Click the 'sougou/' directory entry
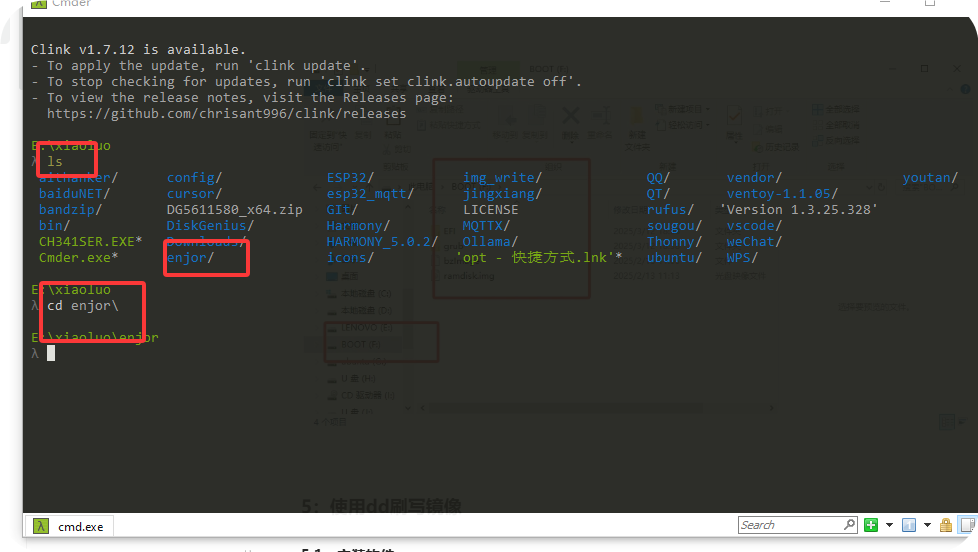This screenshot has width=978, height=552. point(674,226)
